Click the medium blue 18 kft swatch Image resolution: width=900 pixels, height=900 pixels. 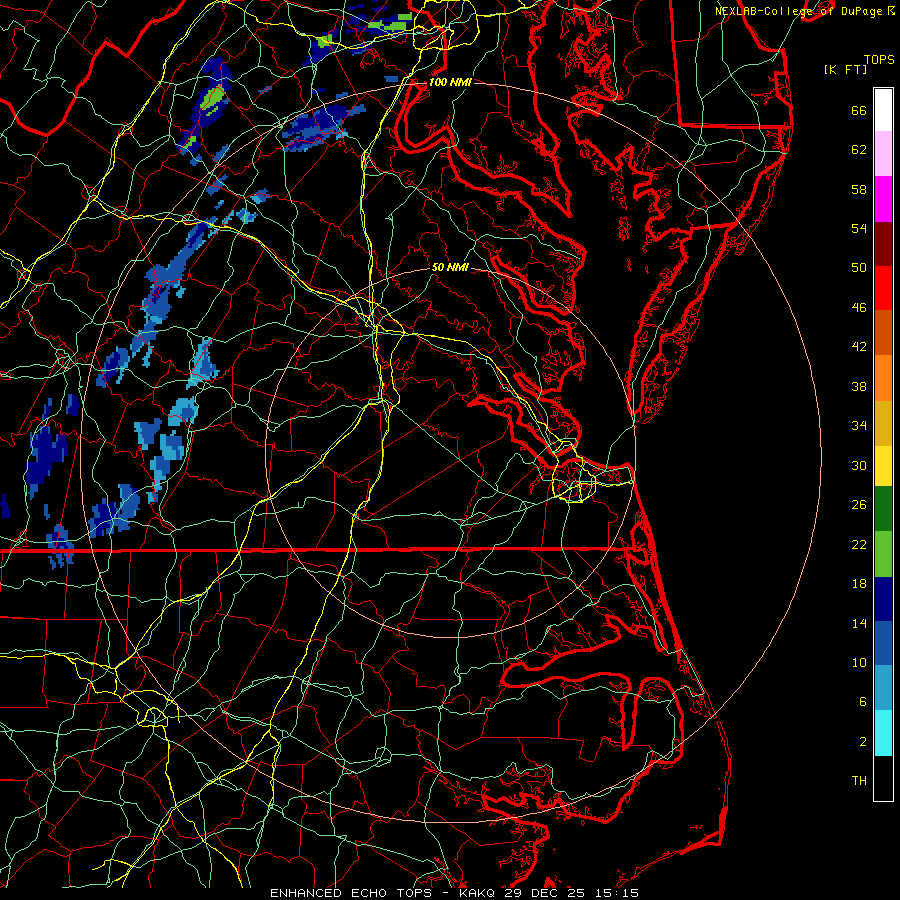click(x=883, y=643)
